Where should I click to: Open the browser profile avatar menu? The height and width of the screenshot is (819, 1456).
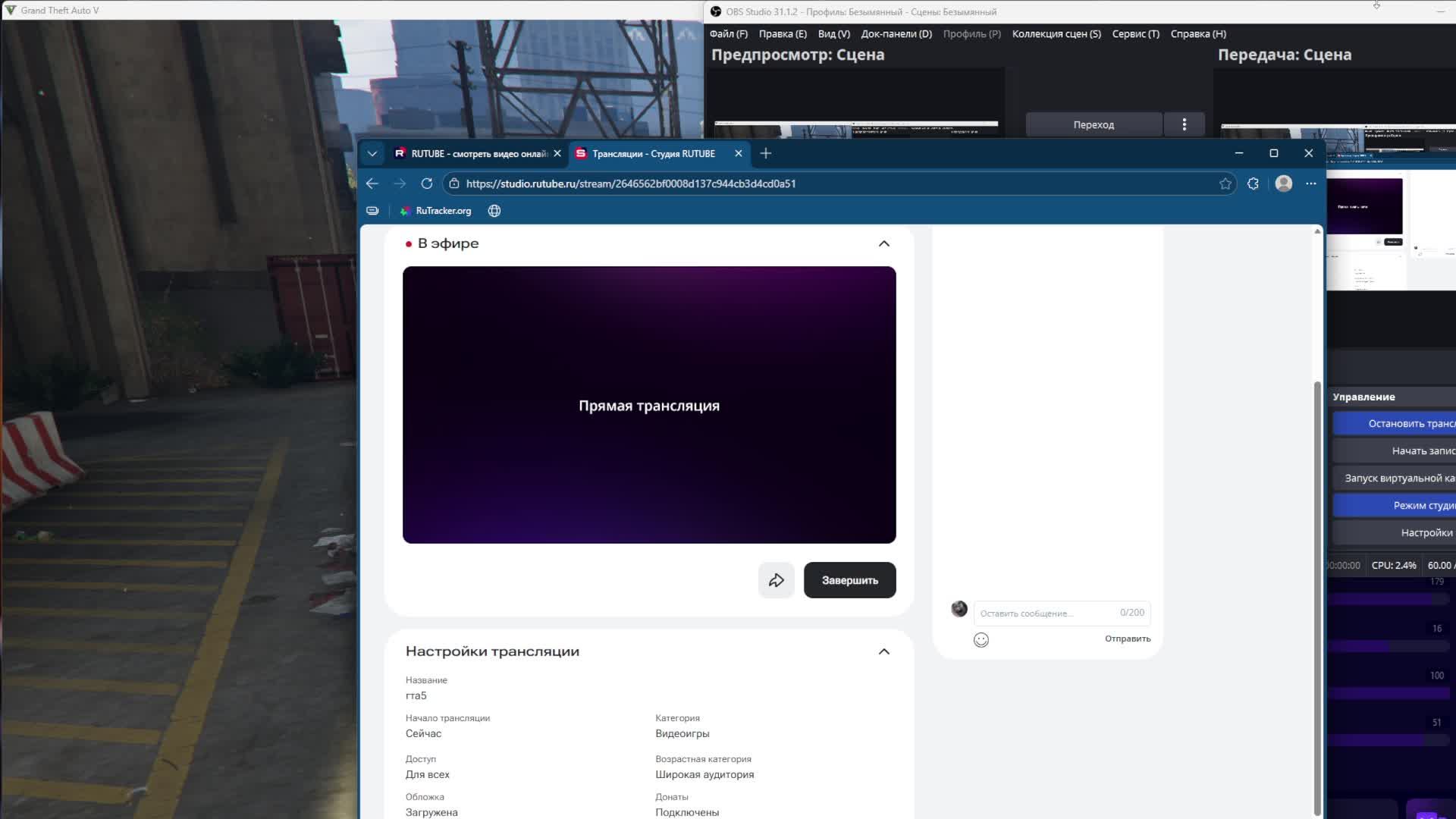(1283, 184)
